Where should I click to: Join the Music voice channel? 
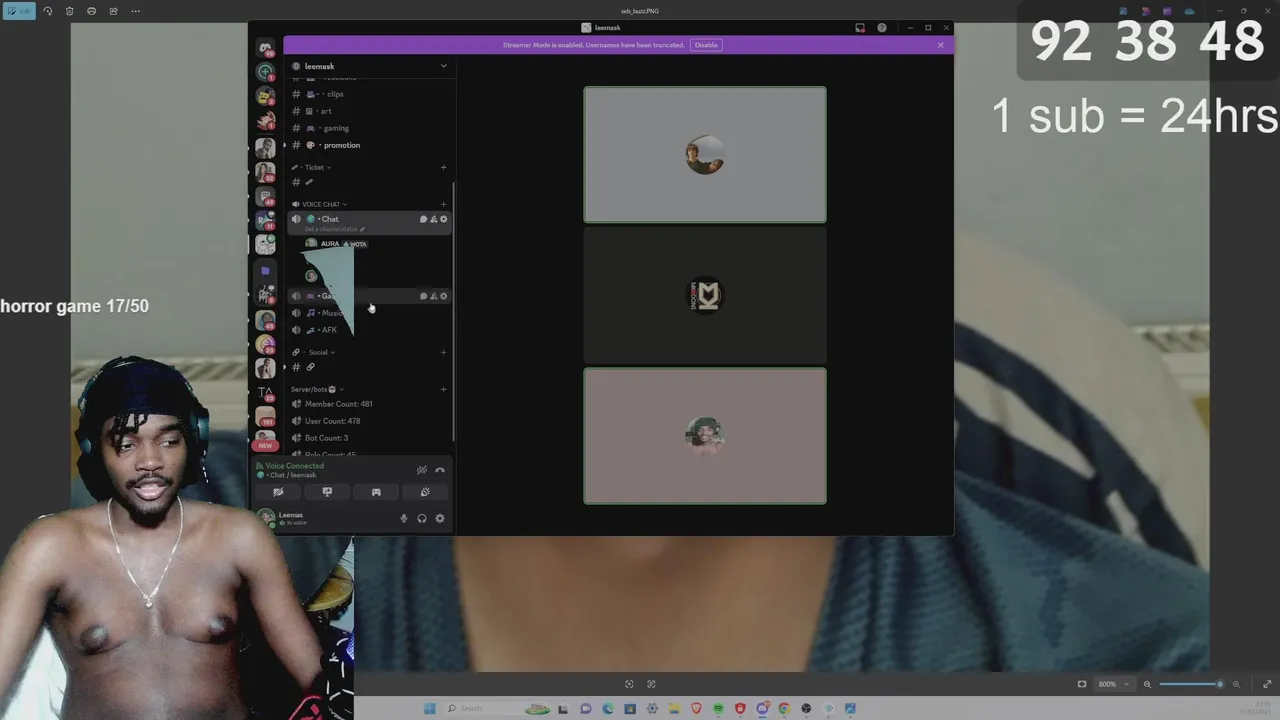point(329,313)
